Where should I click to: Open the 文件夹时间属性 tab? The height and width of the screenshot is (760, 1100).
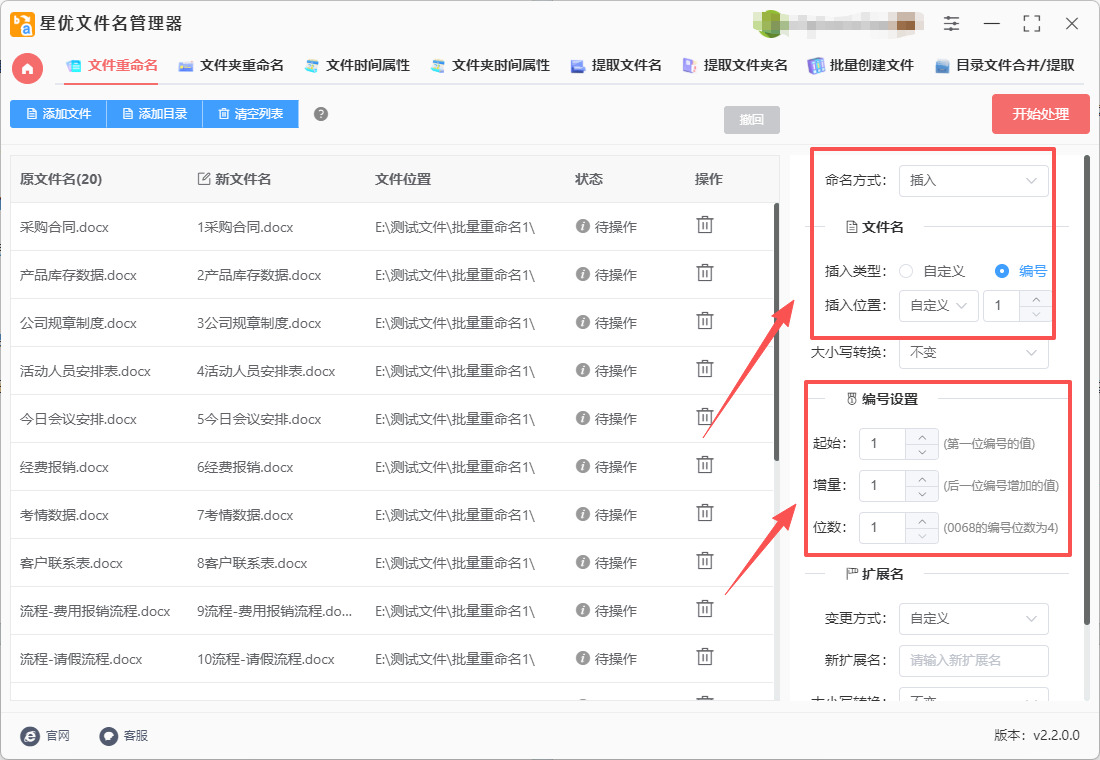tap(490, 65)
